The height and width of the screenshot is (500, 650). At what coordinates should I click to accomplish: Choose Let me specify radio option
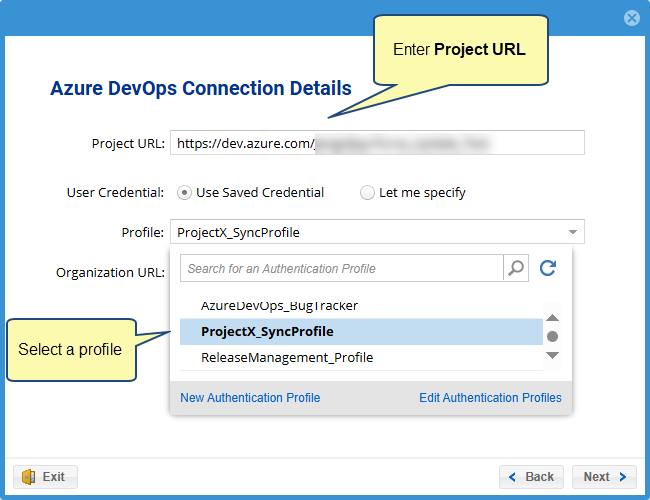coord(367,192)
